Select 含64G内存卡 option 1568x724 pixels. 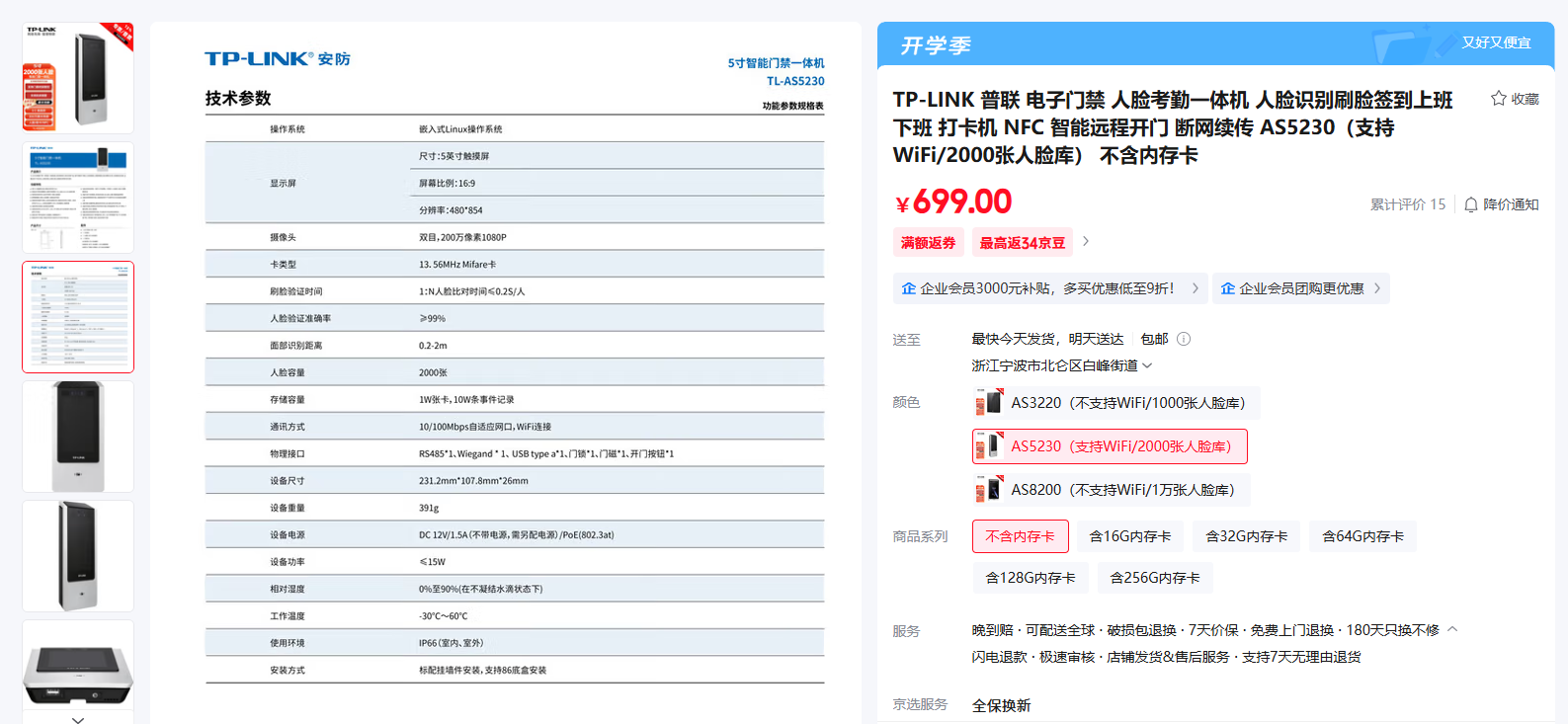coord(1363,536)
